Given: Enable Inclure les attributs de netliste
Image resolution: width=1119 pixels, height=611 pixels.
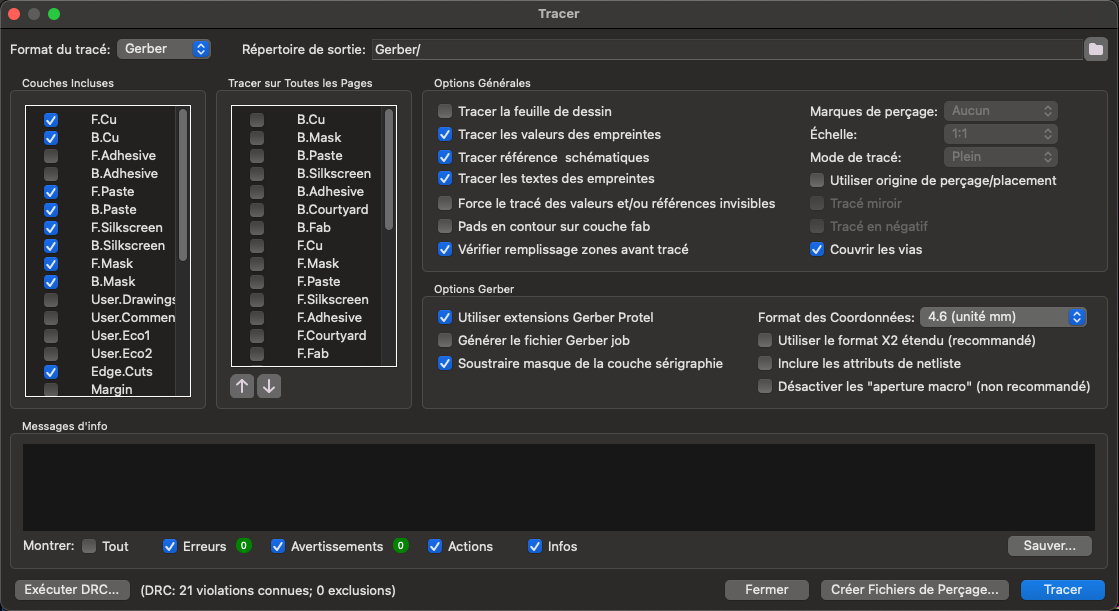Looking at the screenshot, I should pyautogui.click(x=765, y=363).
